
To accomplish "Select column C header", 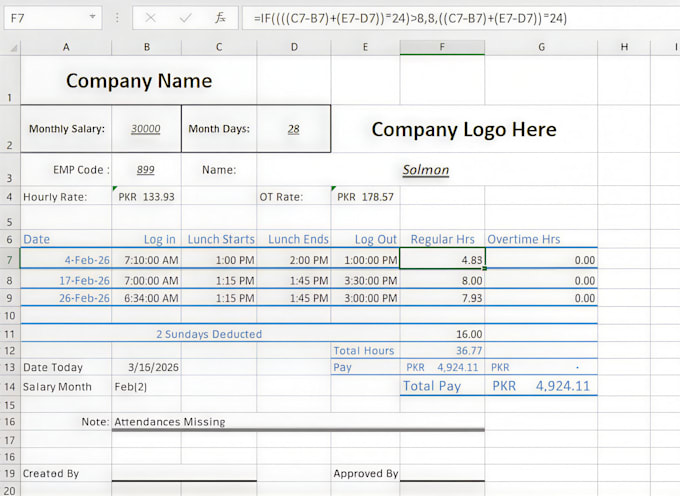I will pyautogui.click(x=219, y=47).
